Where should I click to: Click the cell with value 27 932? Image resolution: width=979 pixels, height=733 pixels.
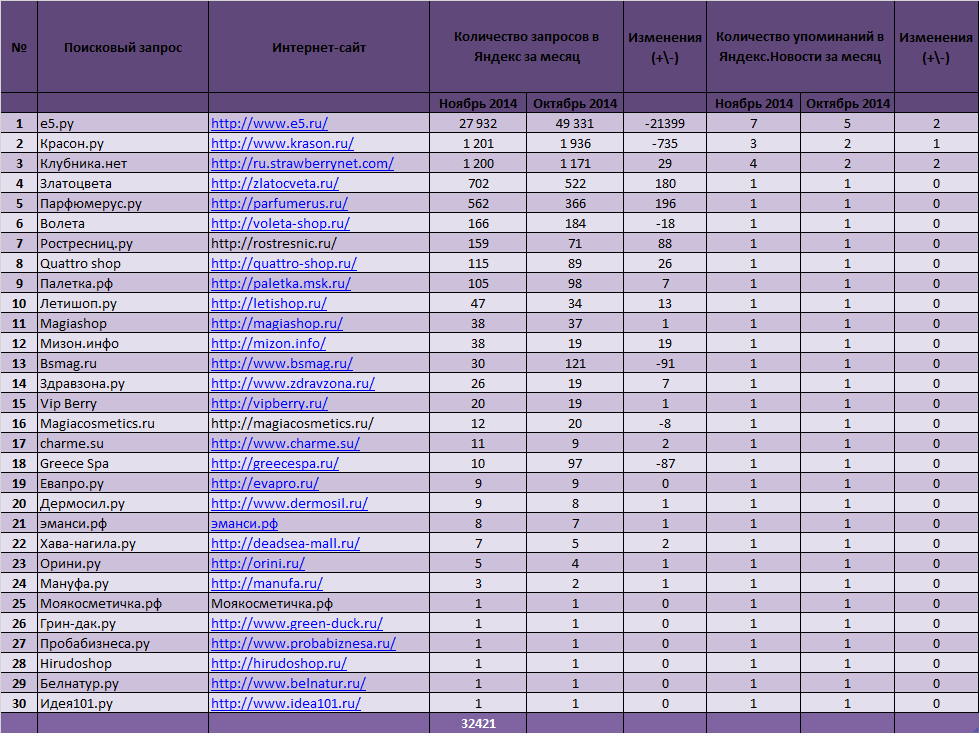tap(478, 124)
